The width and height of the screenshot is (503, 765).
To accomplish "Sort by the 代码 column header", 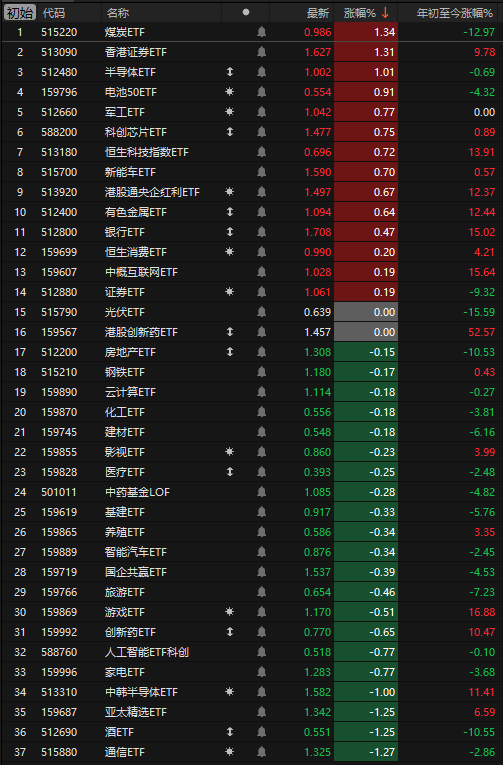I will tap(54, 13).
